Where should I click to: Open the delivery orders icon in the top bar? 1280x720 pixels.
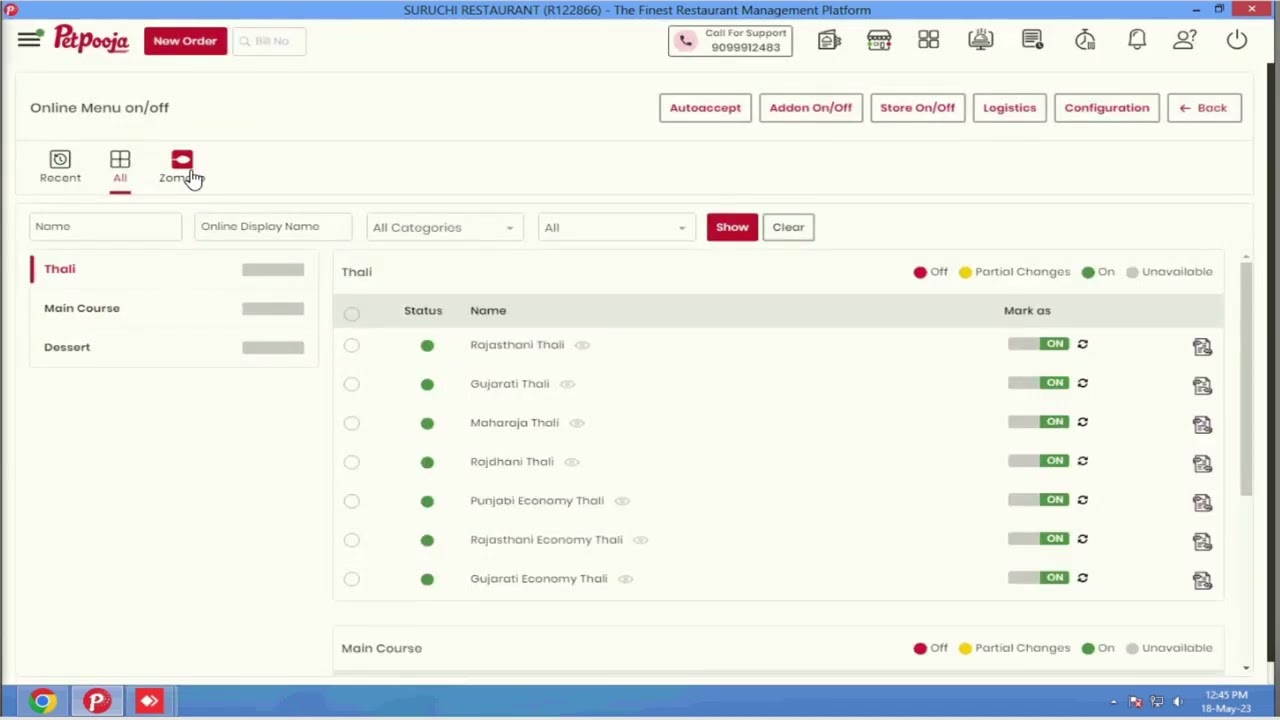[829, 40]
